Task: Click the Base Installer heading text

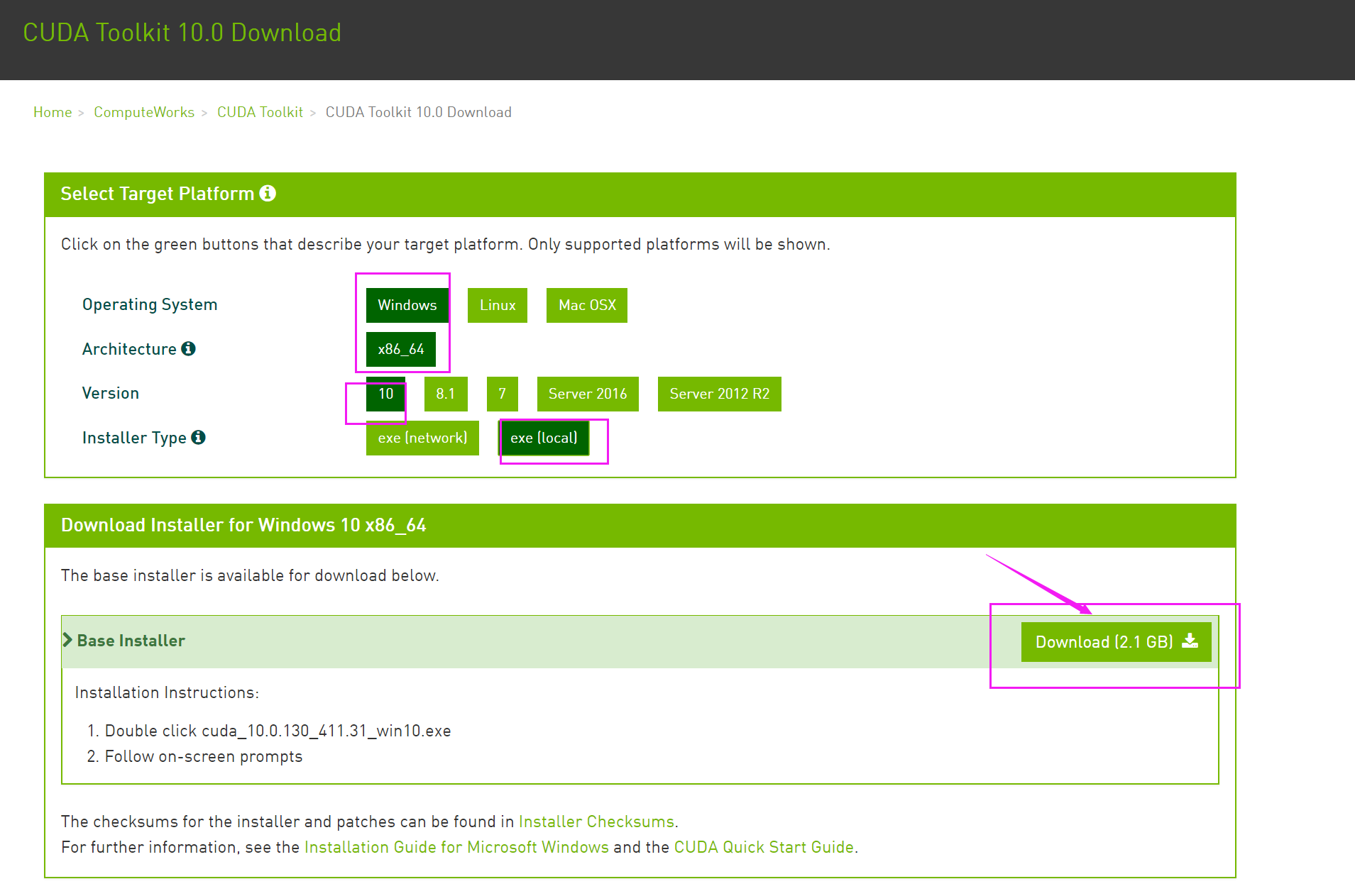Action: [131, 641]
